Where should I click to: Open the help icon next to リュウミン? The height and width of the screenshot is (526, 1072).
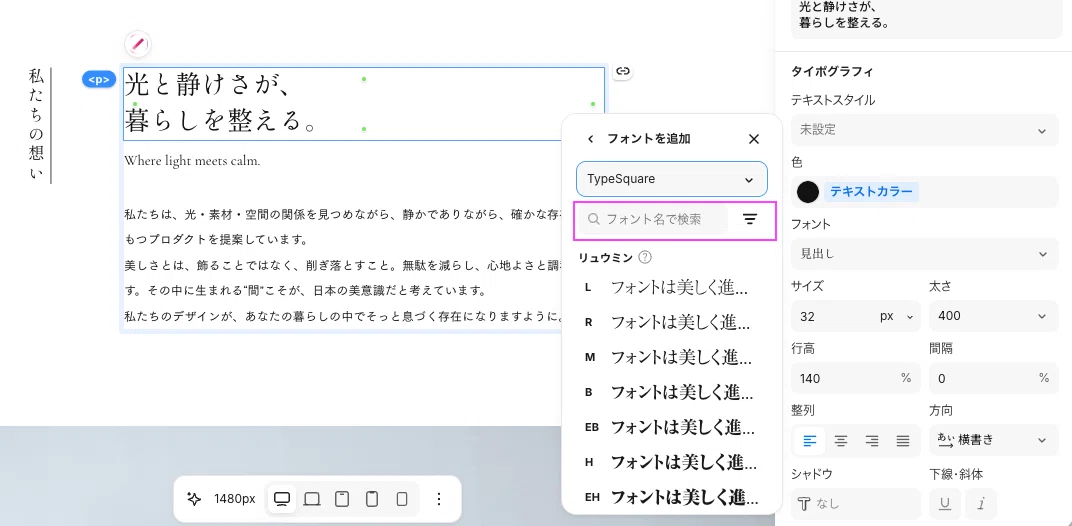[644, 258]
